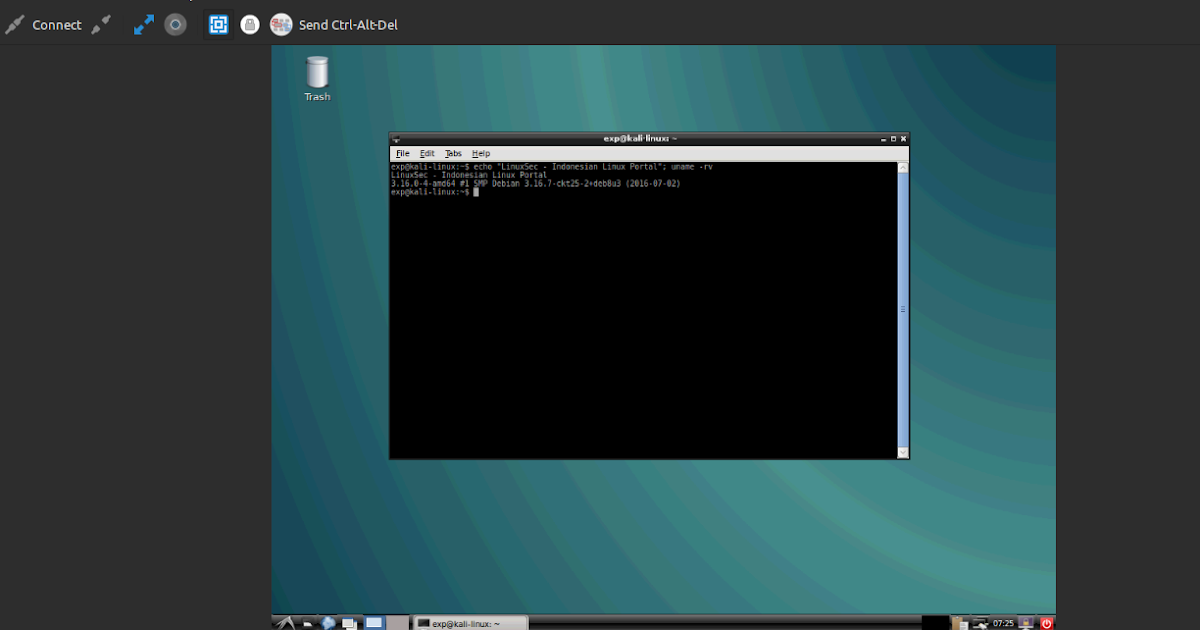This screenshot has height=630, width=1200.
Task: Send Ctrl-Alt-Del to the remote machine
Action: tap(347, 24)
